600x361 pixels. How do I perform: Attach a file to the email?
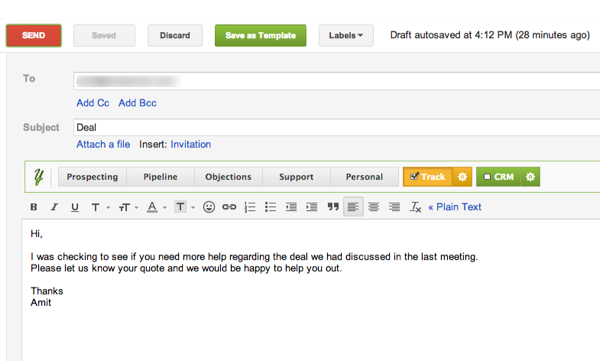pyautogui.click(x=103, y=144)
